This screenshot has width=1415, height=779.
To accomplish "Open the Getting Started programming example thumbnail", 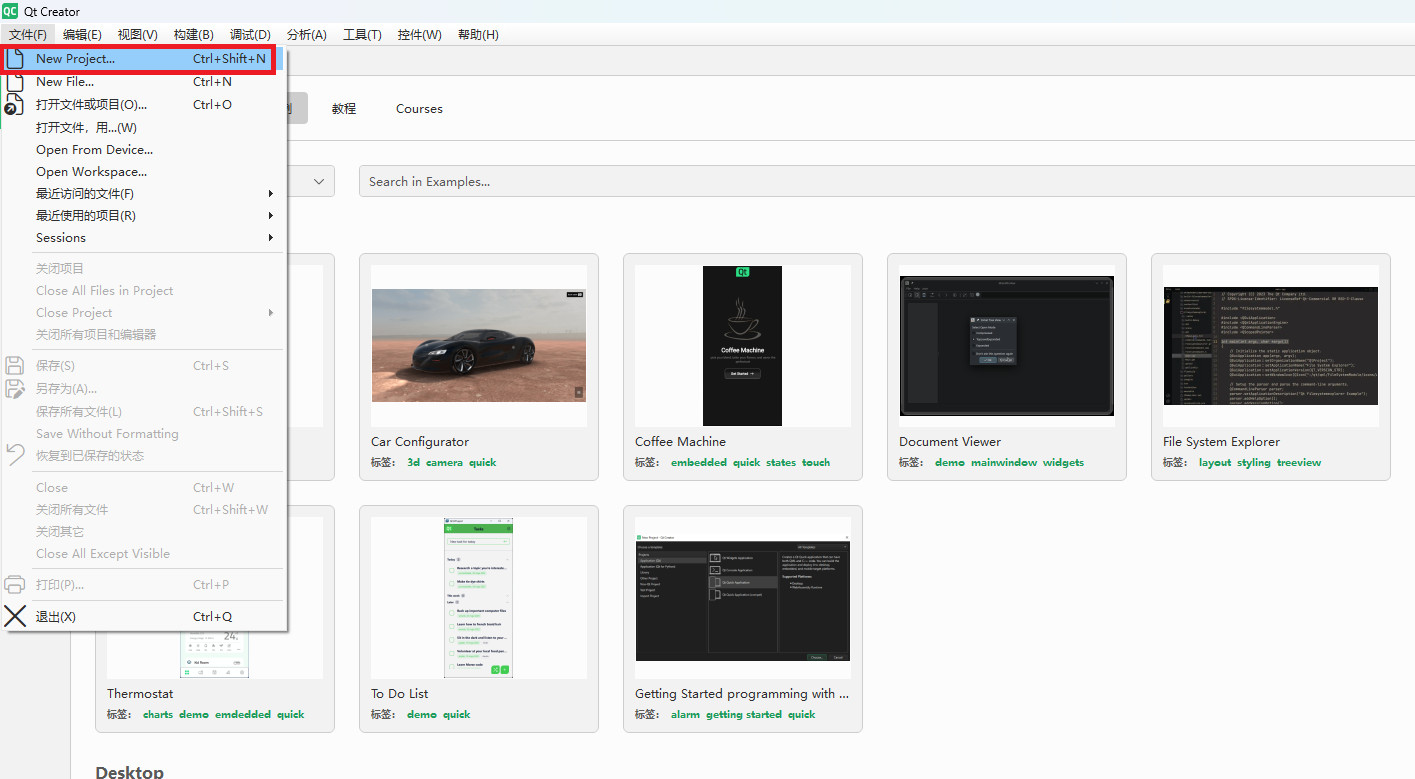I will (742, 598).
